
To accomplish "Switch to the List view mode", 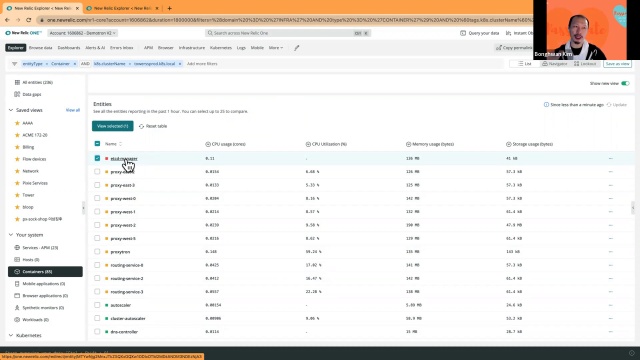I will [x=524, y=64].
